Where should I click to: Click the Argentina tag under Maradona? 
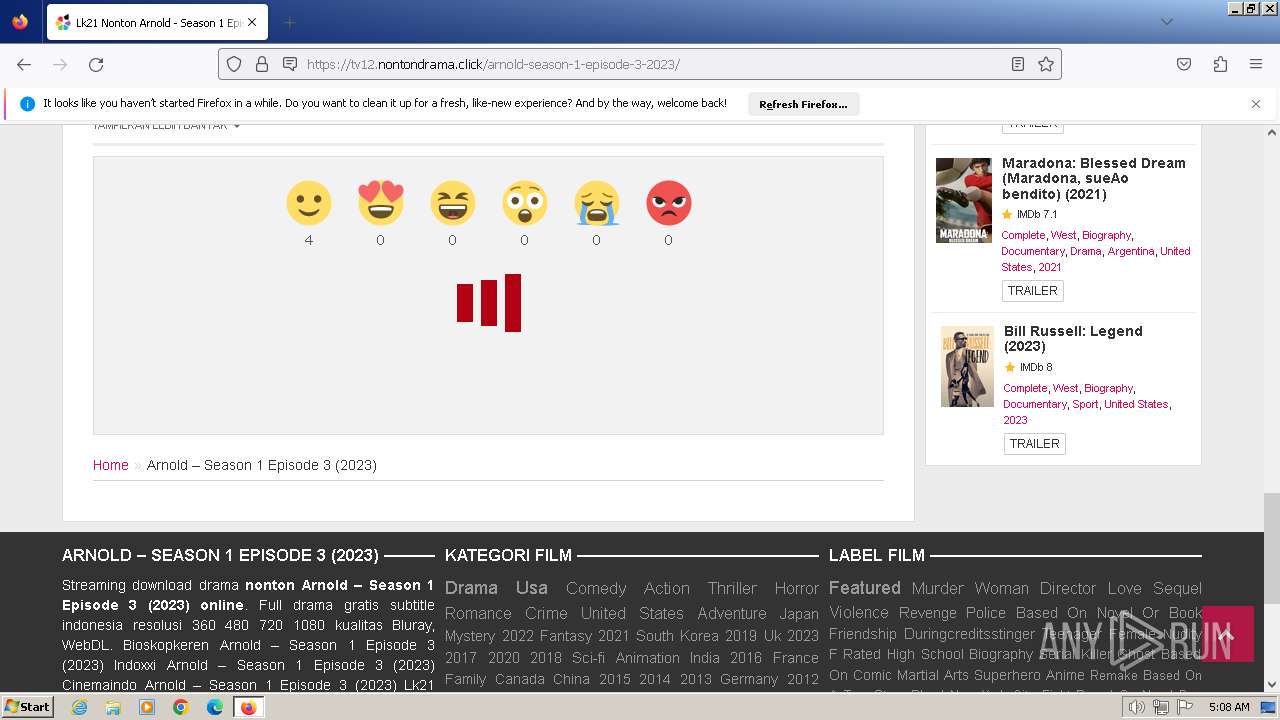pyautogui.click(x=1130, y=251)
